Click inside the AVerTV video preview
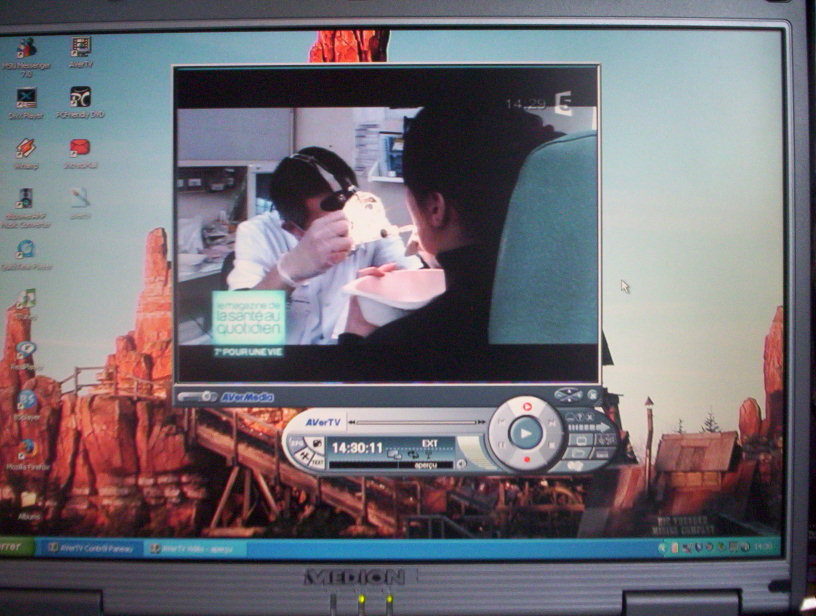 (387, 225)
